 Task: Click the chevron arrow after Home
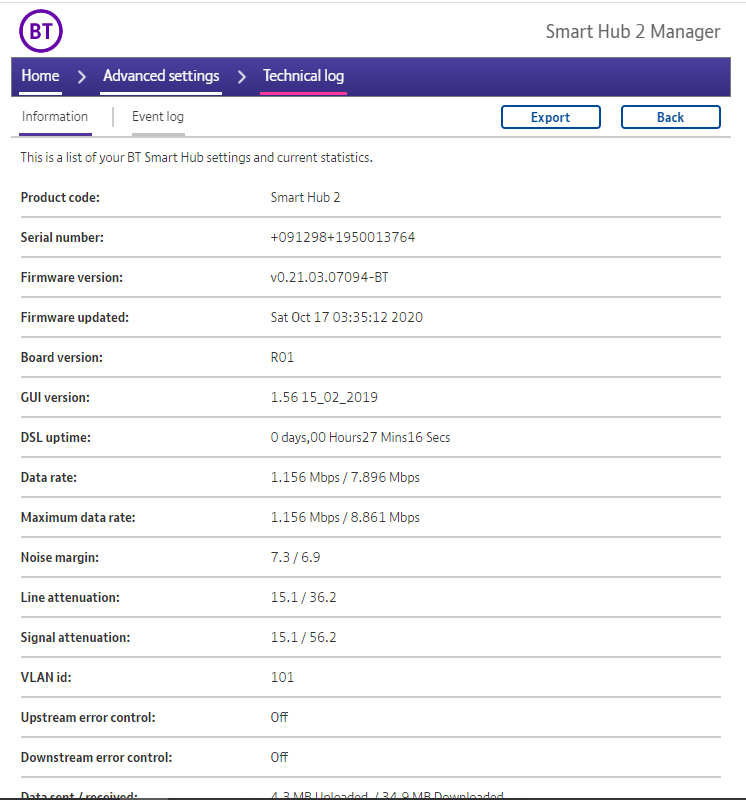tap(82, 77)
